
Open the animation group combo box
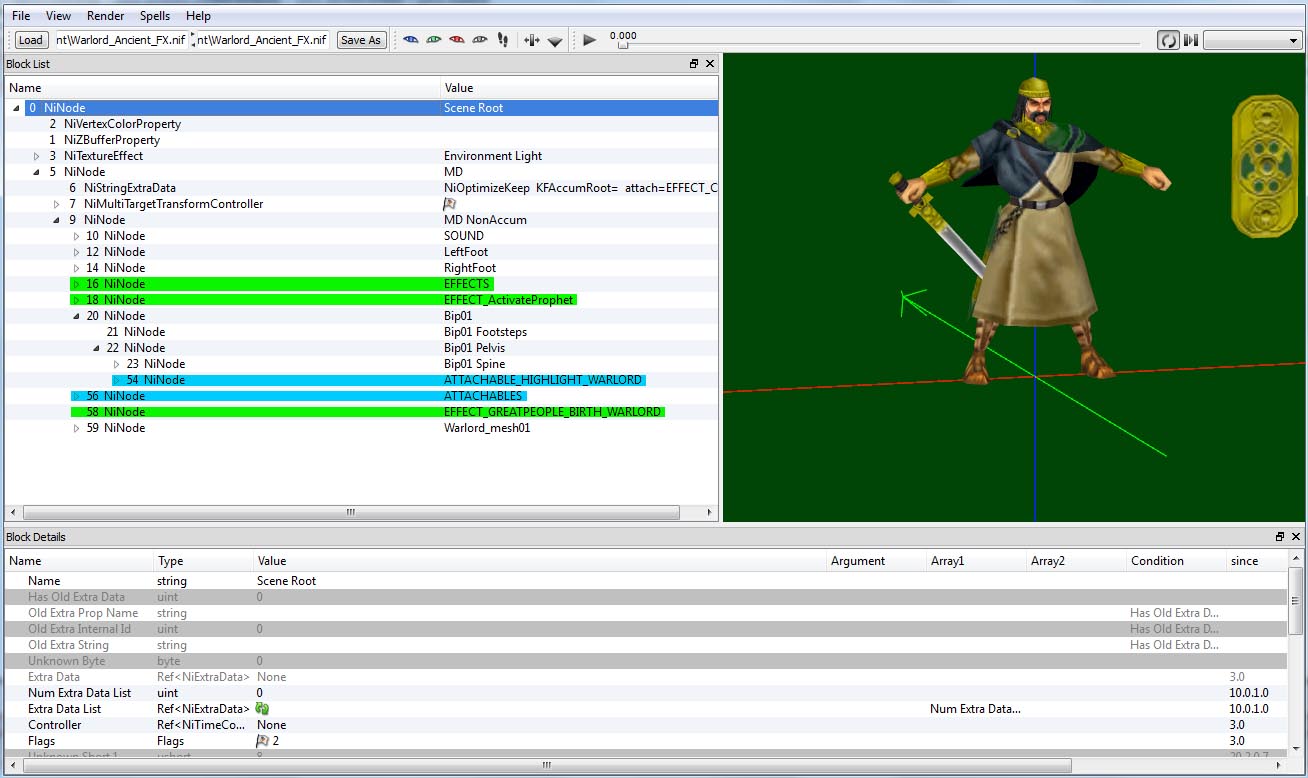click(1252, 40)
